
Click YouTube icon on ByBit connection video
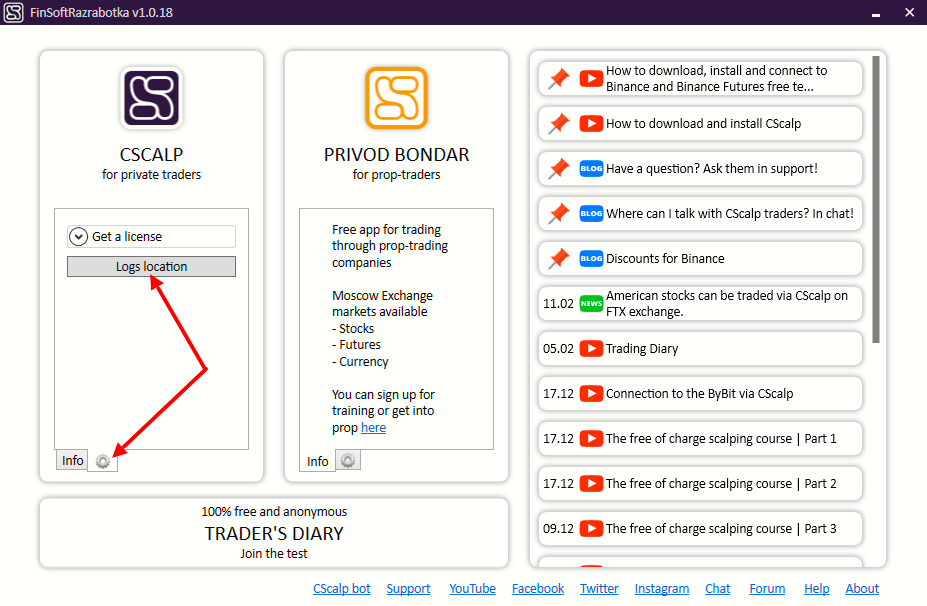(x=591, y=393)
